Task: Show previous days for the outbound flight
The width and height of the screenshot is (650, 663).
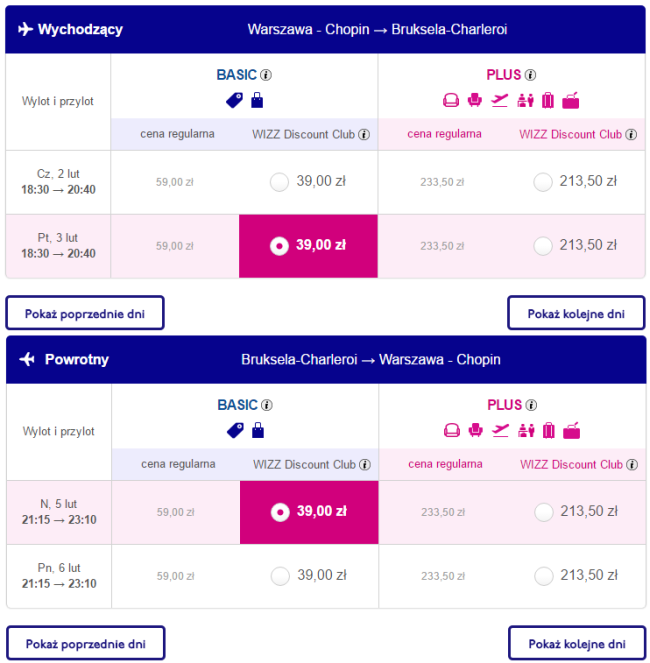Action: [85, 313]
